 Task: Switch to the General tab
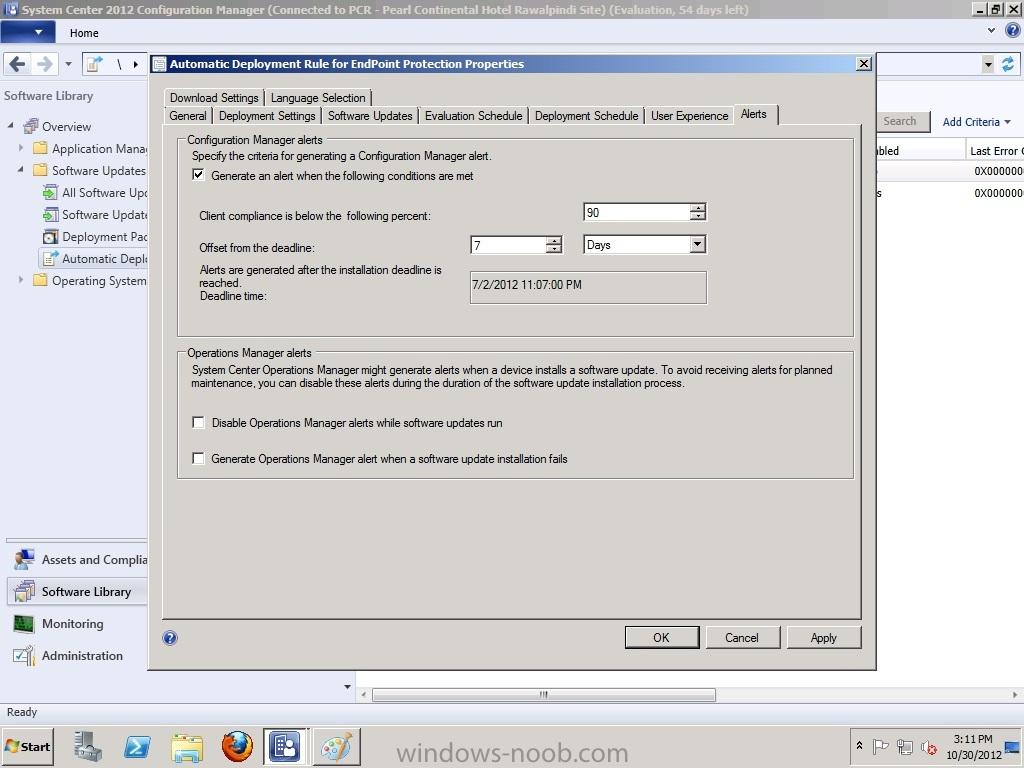187,116
